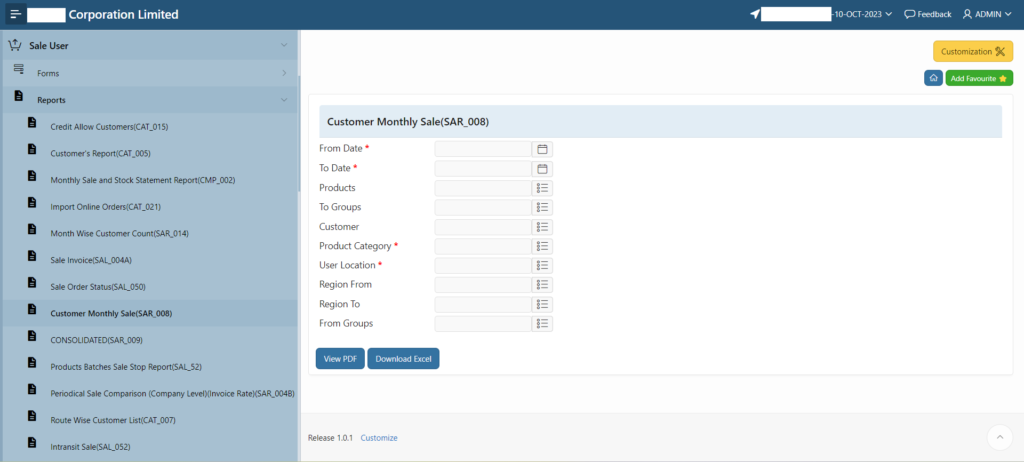Image resolution: width=1024 pixels, height=462 pixels.
Task: Click the Customize link in footer
Action: pos(379,438)
